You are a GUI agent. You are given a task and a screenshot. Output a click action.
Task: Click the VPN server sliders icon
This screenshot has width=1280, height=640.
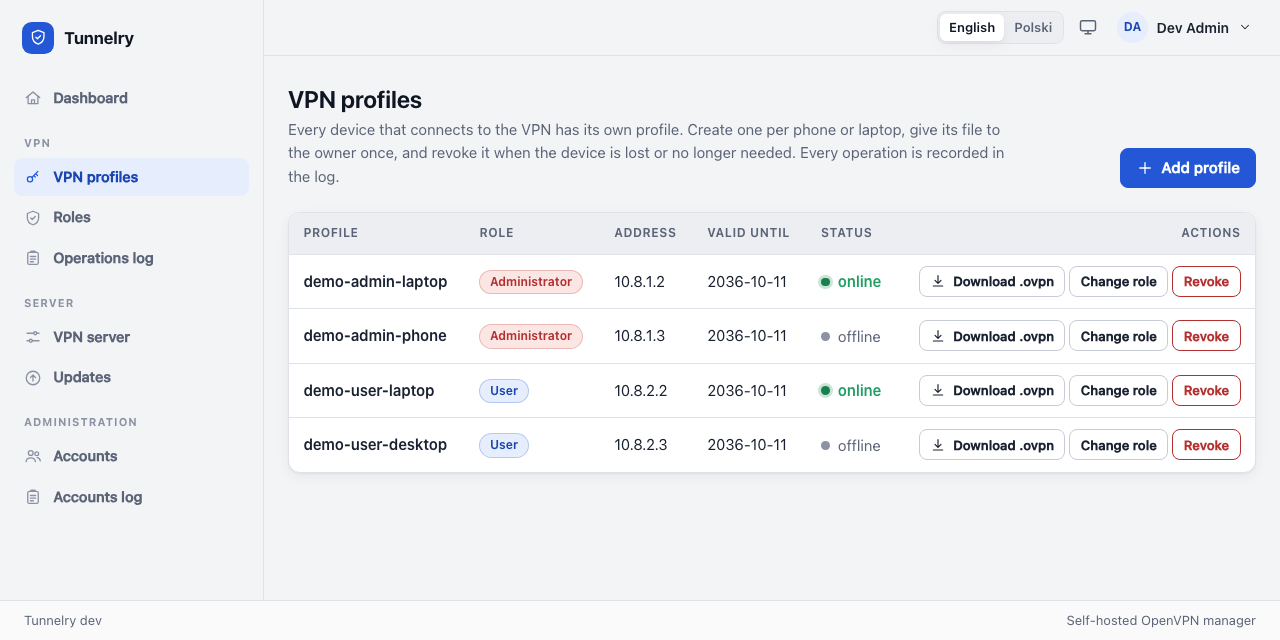tap(33, 337)
